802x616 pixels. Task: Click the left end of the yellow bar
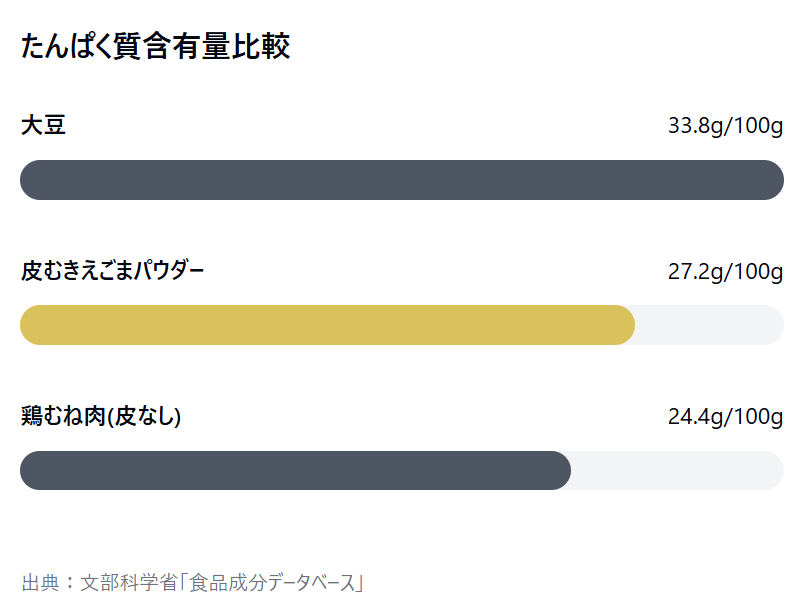[x=30, y=325]
